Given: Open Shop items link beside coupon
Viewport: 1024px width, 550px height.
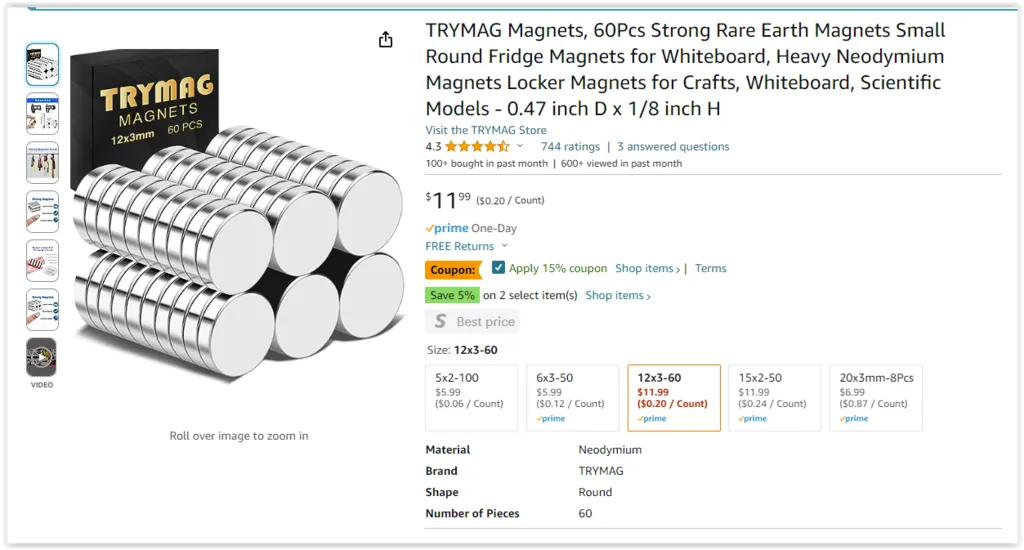Looking at the screenshot, I should (647, 269).
